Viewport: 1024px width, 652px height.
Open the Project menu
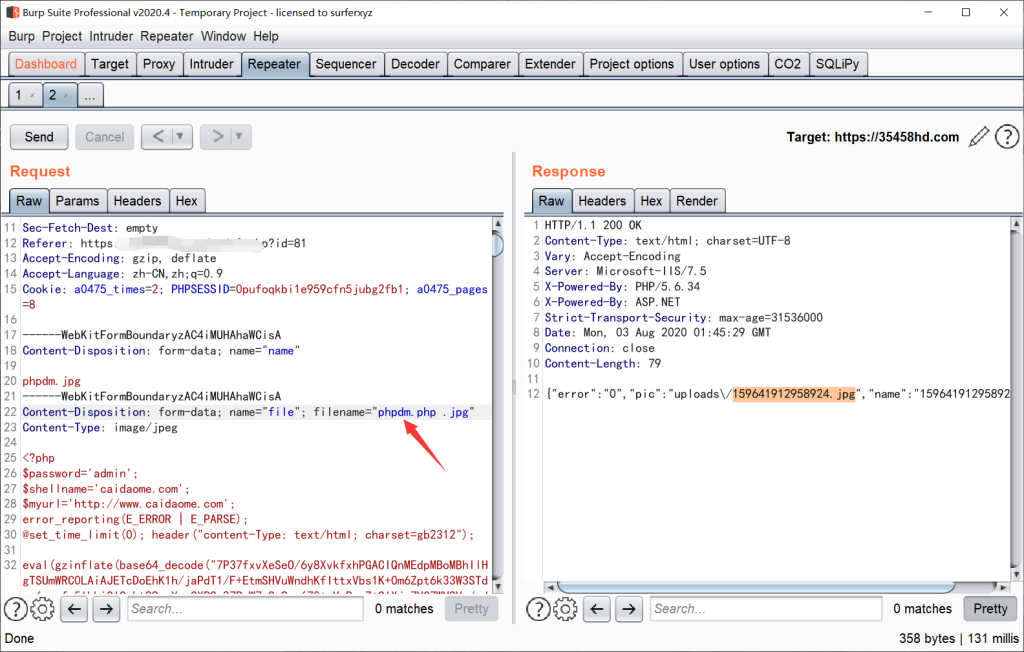tap(62, 37)
